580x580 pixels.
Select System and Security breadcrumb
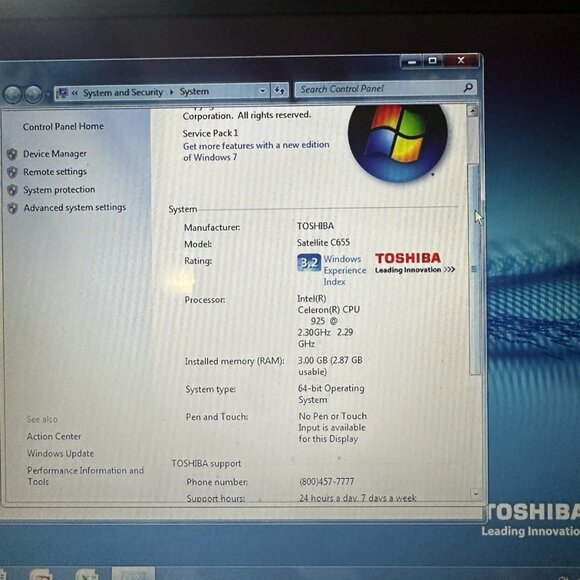pos(123,92)
